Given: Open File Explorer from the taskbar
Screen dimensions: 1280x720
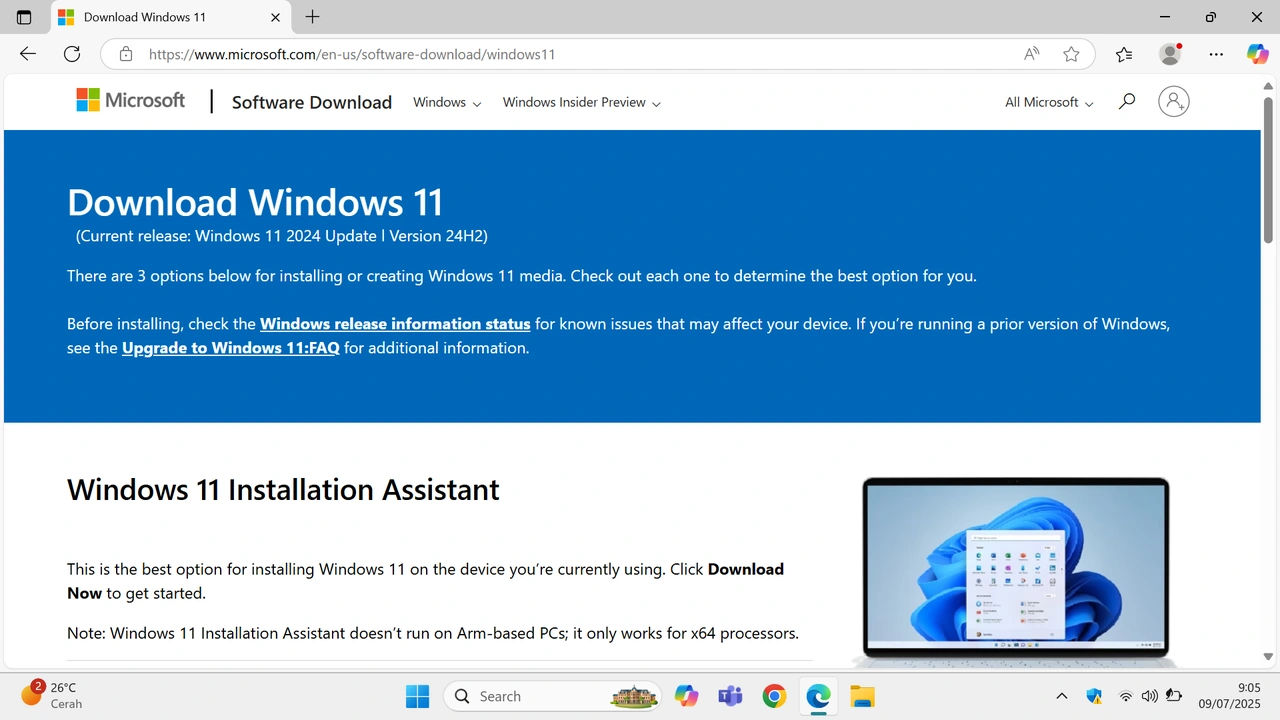Looking at the screenshot, I should [x=862, y=696].
